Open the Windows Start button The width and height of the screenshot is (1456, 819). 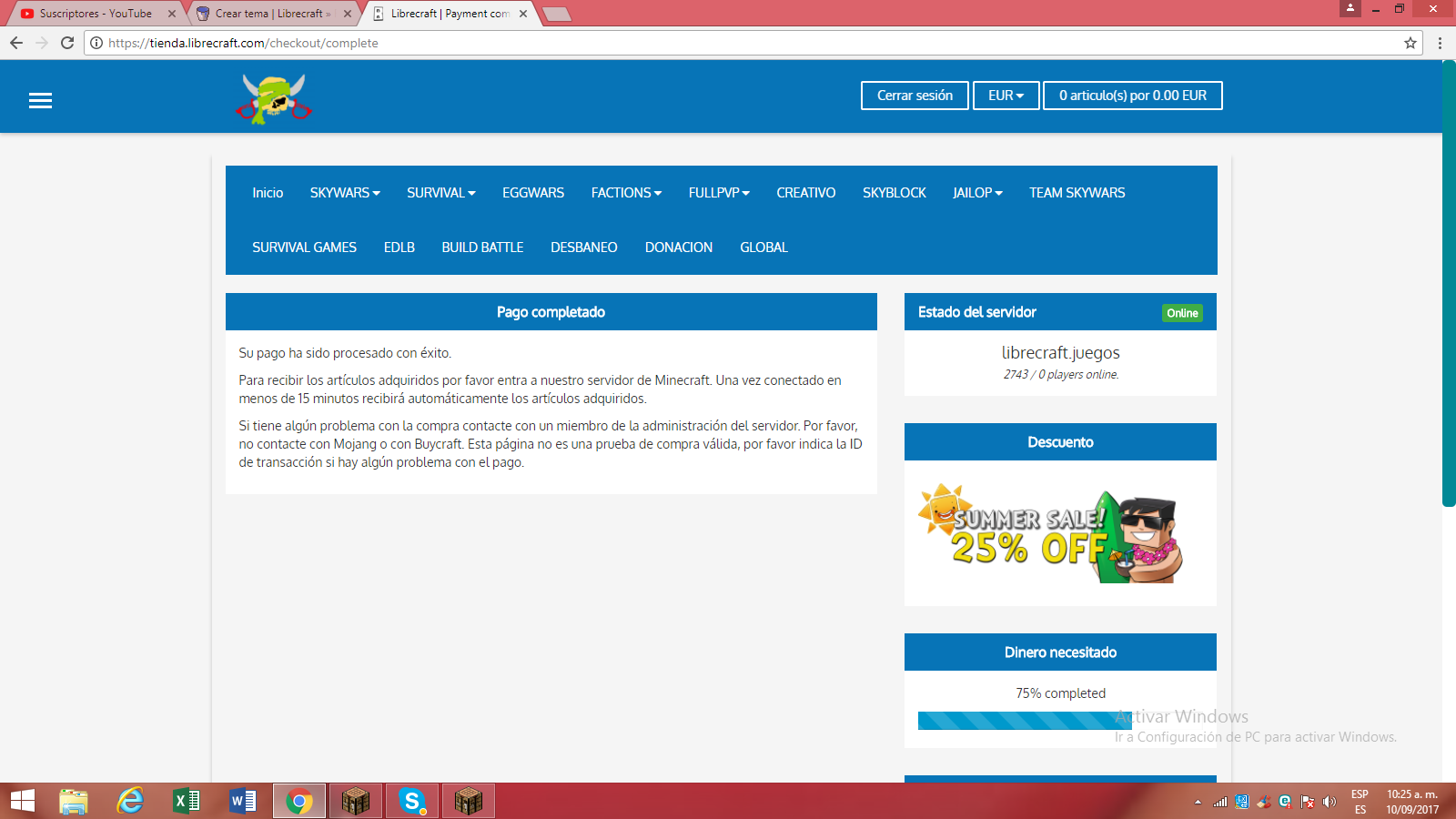coord(23,801)
